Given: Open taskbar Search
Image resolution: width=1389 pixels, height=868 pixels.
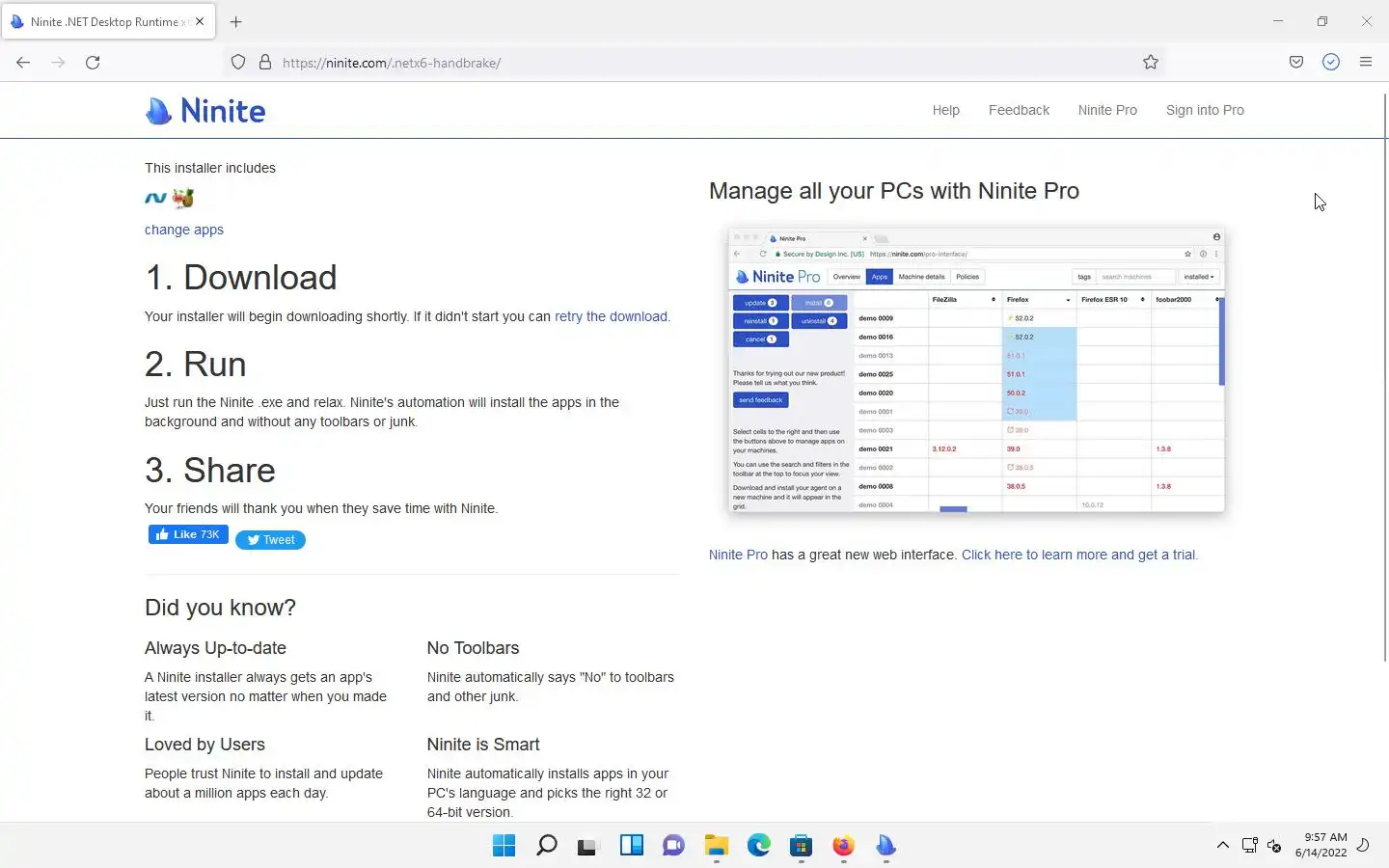Looking at the screenshot, I should click(x=546, y=846).
